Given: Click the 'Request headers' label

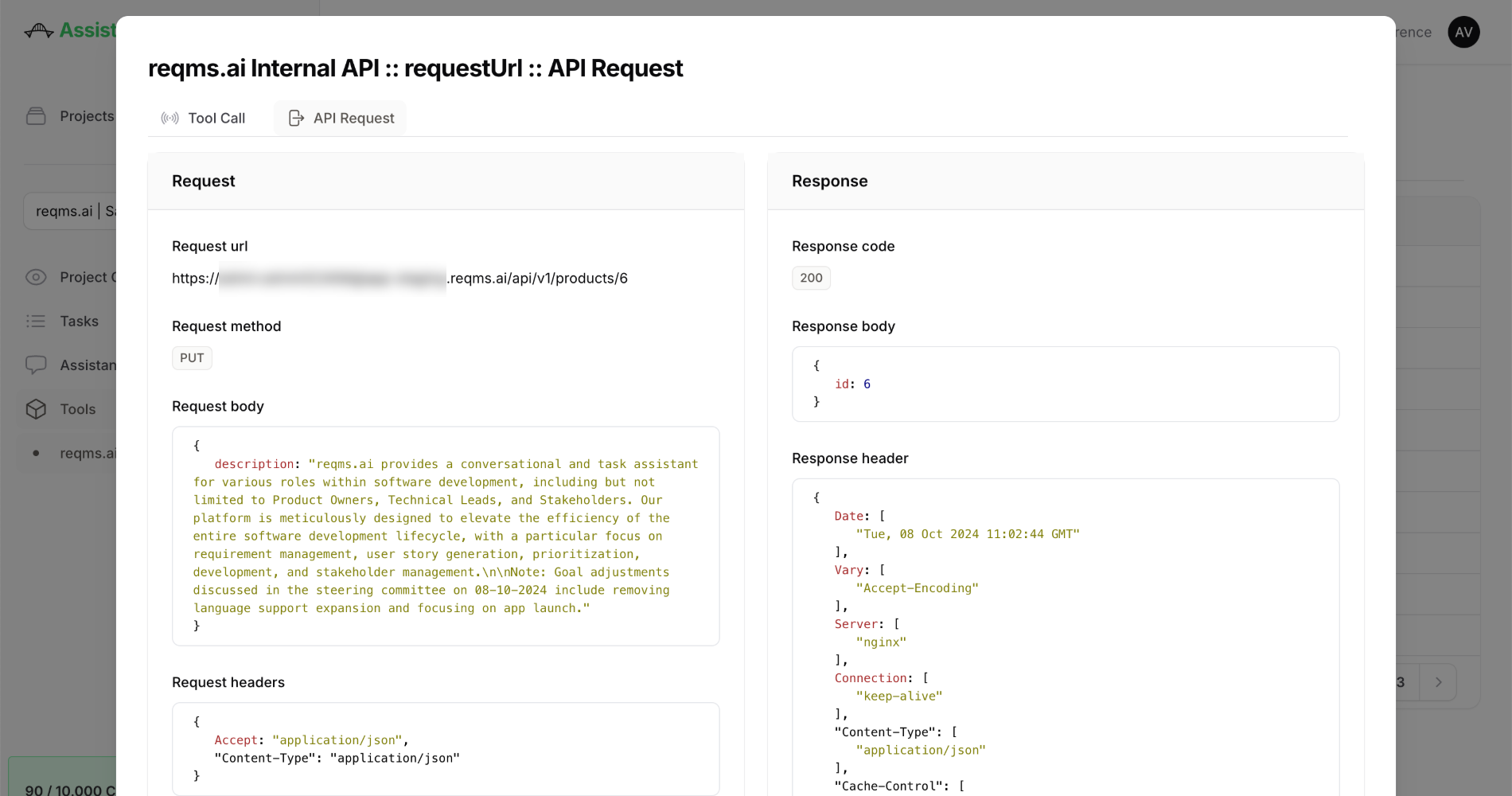Looking at the screenshot, I should pos(228,682).
